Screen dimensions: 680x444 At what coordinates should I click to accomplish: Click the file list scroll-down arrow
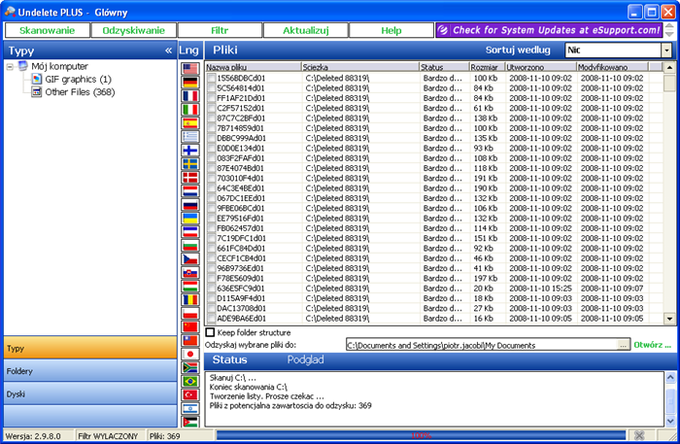coord(669,319)
